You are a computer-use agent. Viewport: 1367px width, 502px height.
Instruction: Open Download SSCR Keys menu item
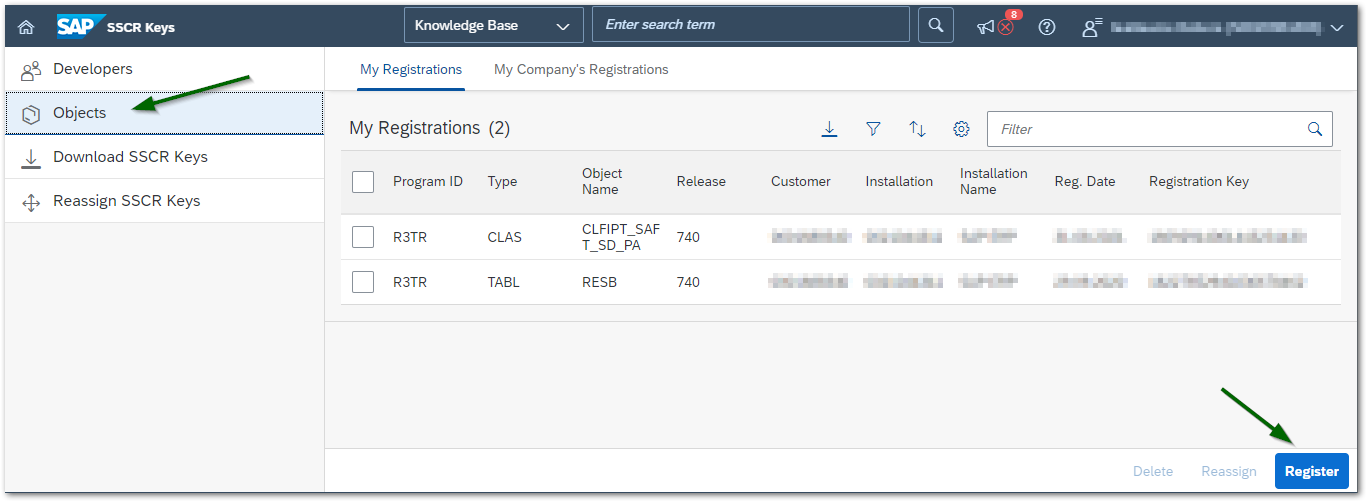pos(164,157)
